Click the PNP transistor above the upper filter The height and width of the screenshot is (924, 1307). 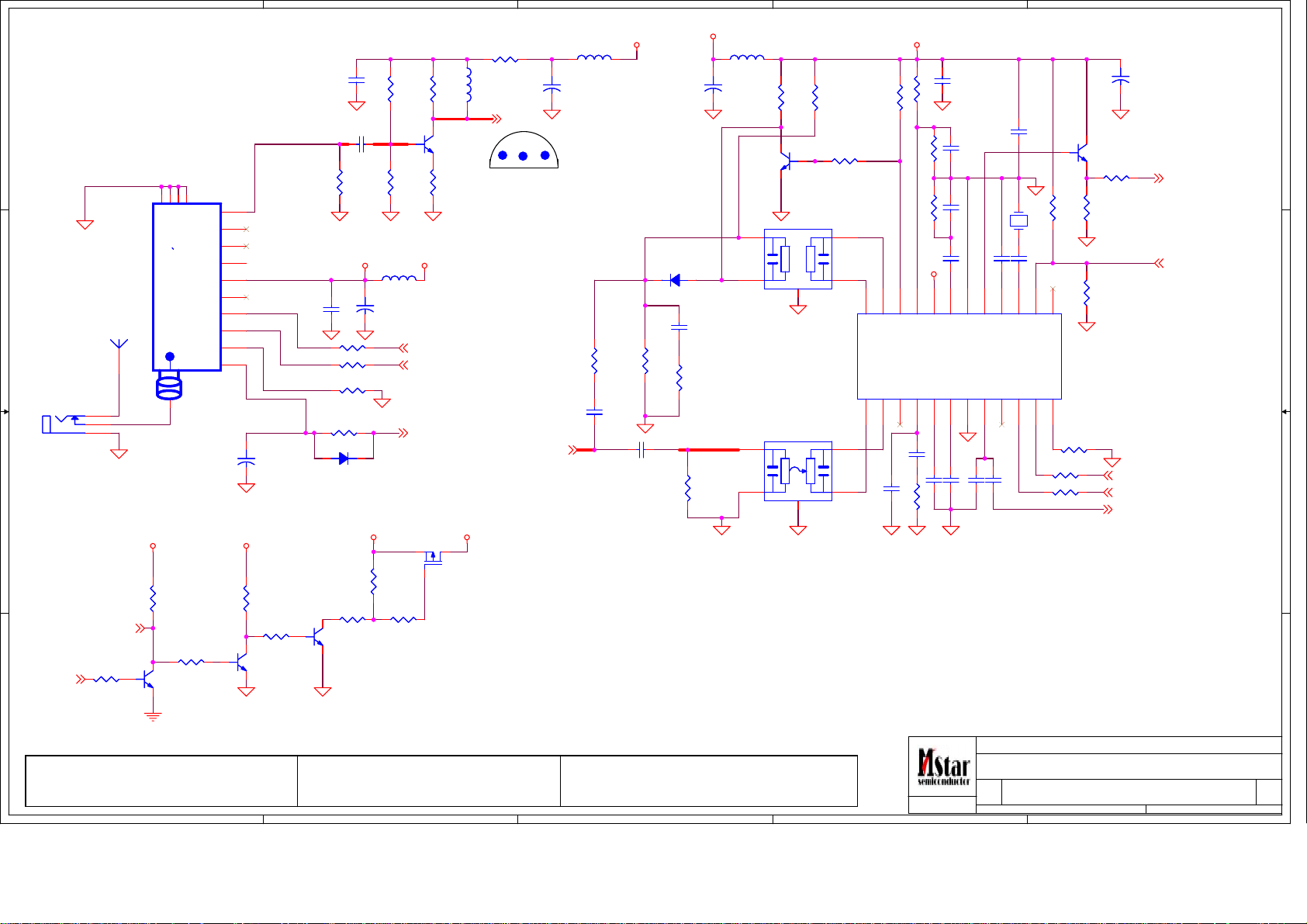point(784,161)
